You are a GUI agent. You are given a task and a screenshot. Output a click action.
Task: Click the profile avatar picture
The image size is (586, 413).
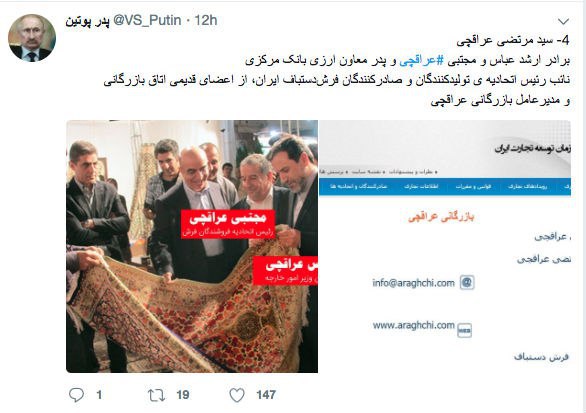click(x=32, y=38)
